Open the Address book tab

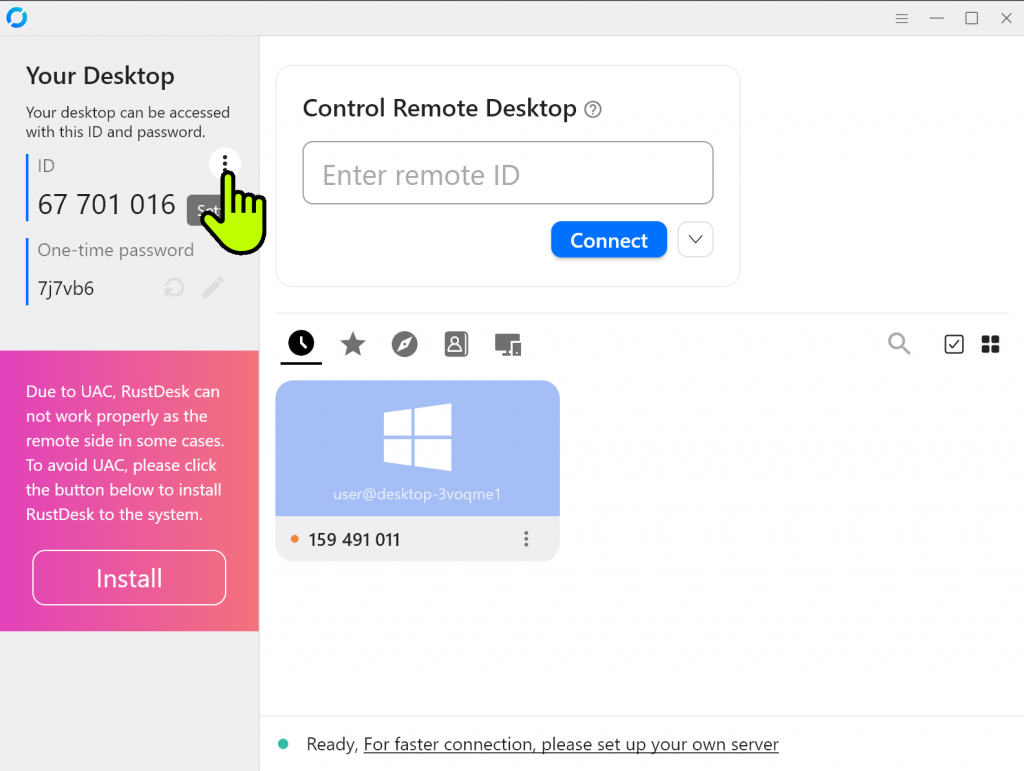[x=456, y=345]
